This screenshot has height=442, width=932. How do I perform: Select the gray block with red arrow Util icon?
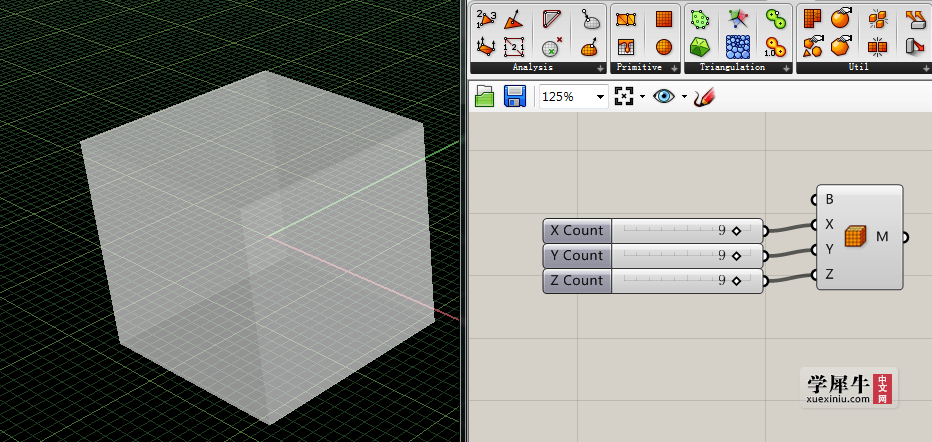point(915,46)
